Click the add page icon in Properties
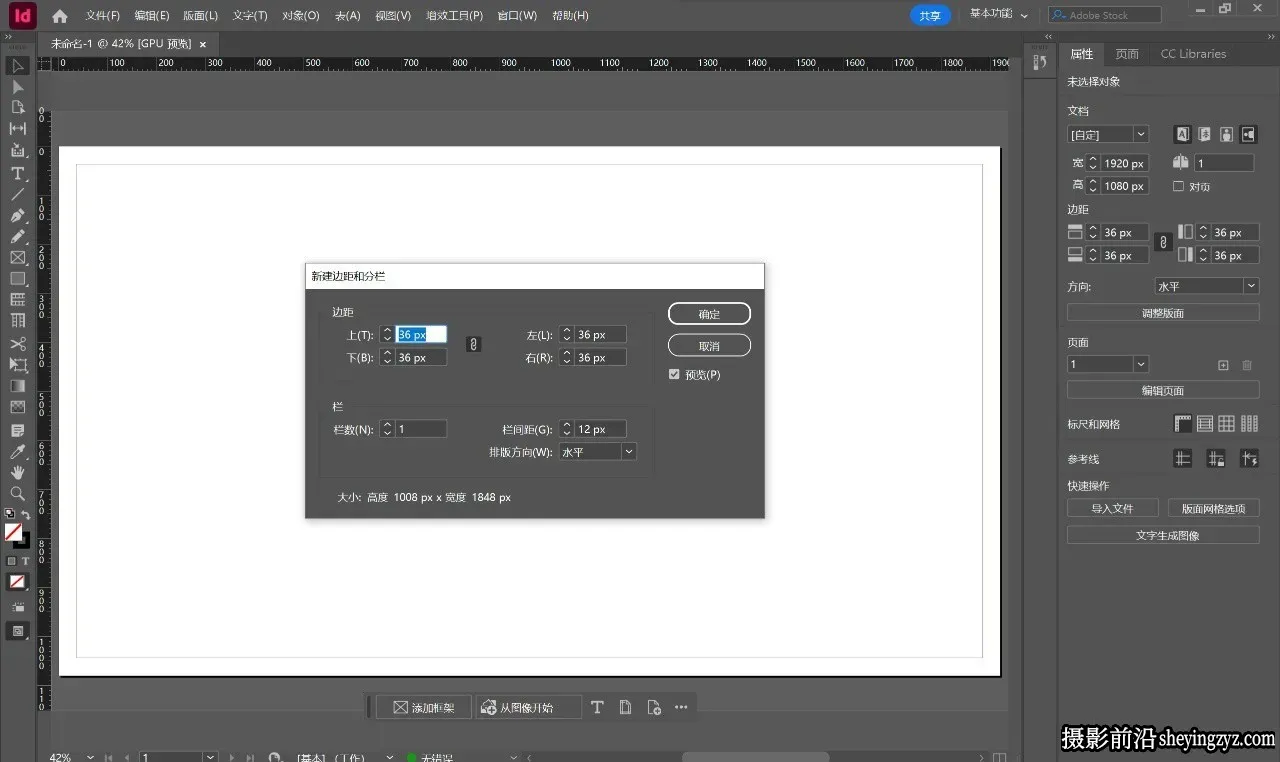The width and height of the screenshot is (1280, 762). (x=1223, y=365)
